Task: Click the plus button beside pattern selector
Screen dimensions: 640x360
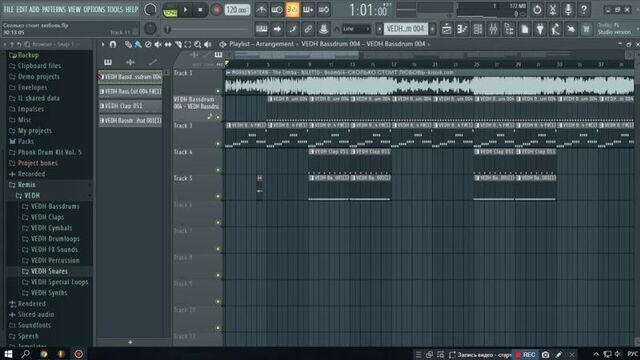Action: click(432, 29)
